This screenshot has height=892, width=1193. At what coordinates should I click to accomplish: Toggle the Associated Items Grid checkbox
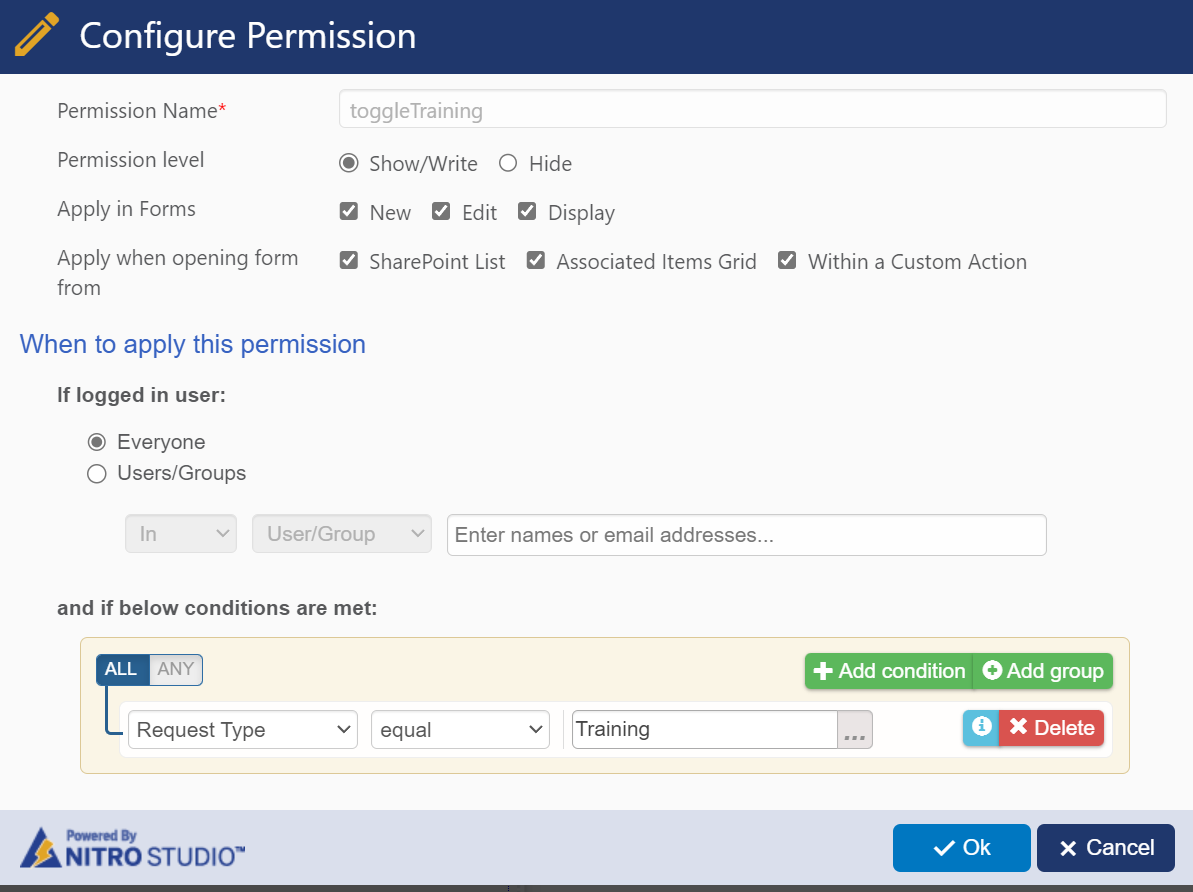coord(536,261)
